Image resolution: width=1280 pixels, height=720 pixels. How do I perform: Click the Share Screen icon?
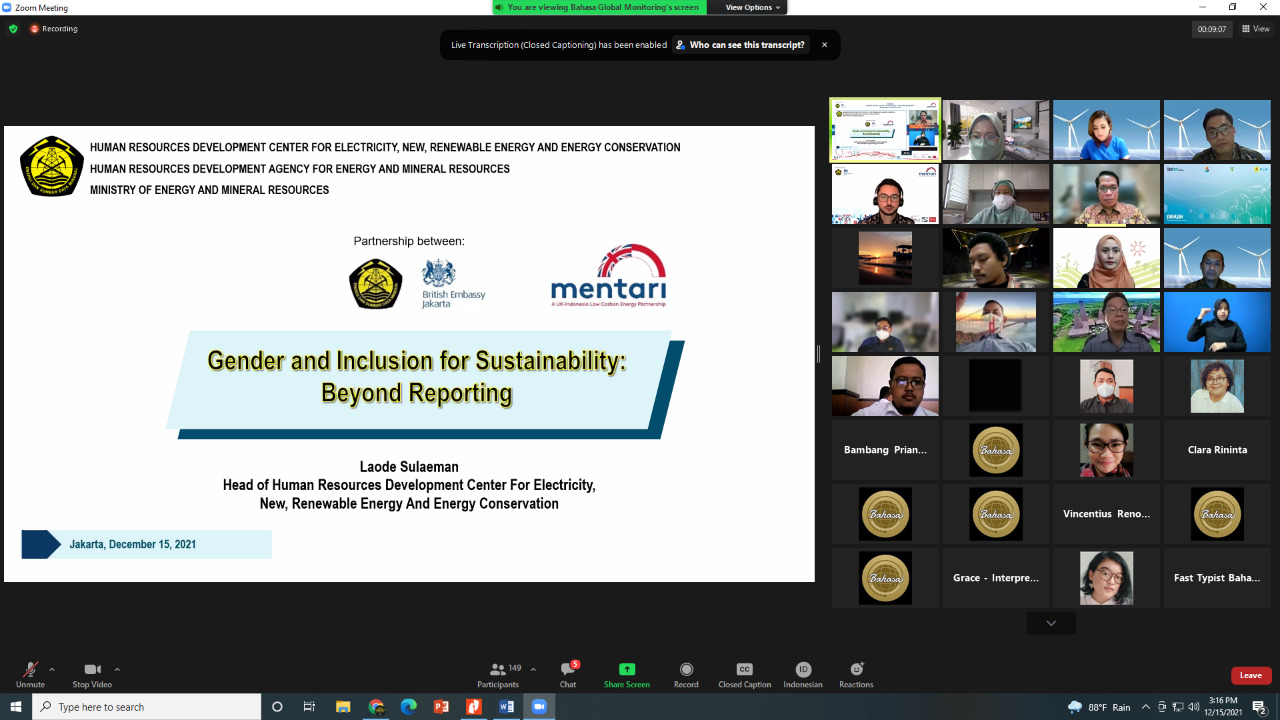(626, 670)
